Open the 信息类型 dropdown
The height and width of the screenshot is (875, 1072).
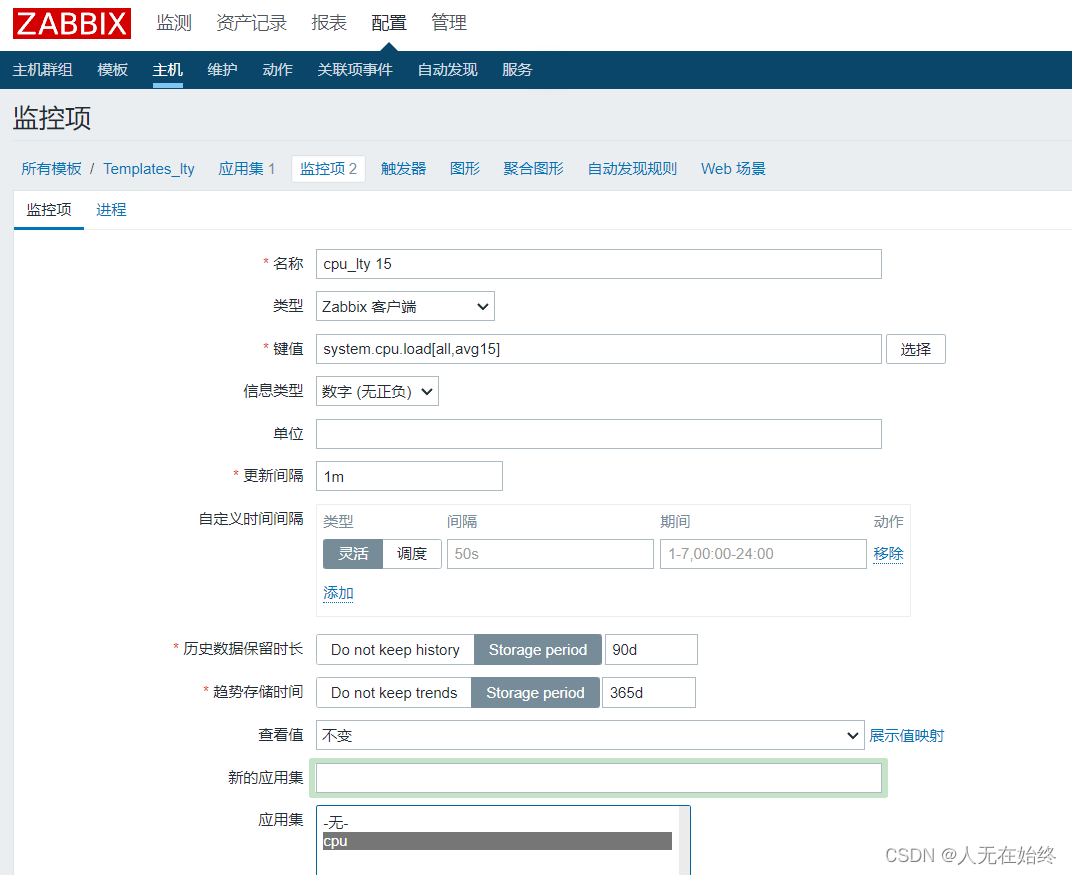coord(377,392)
